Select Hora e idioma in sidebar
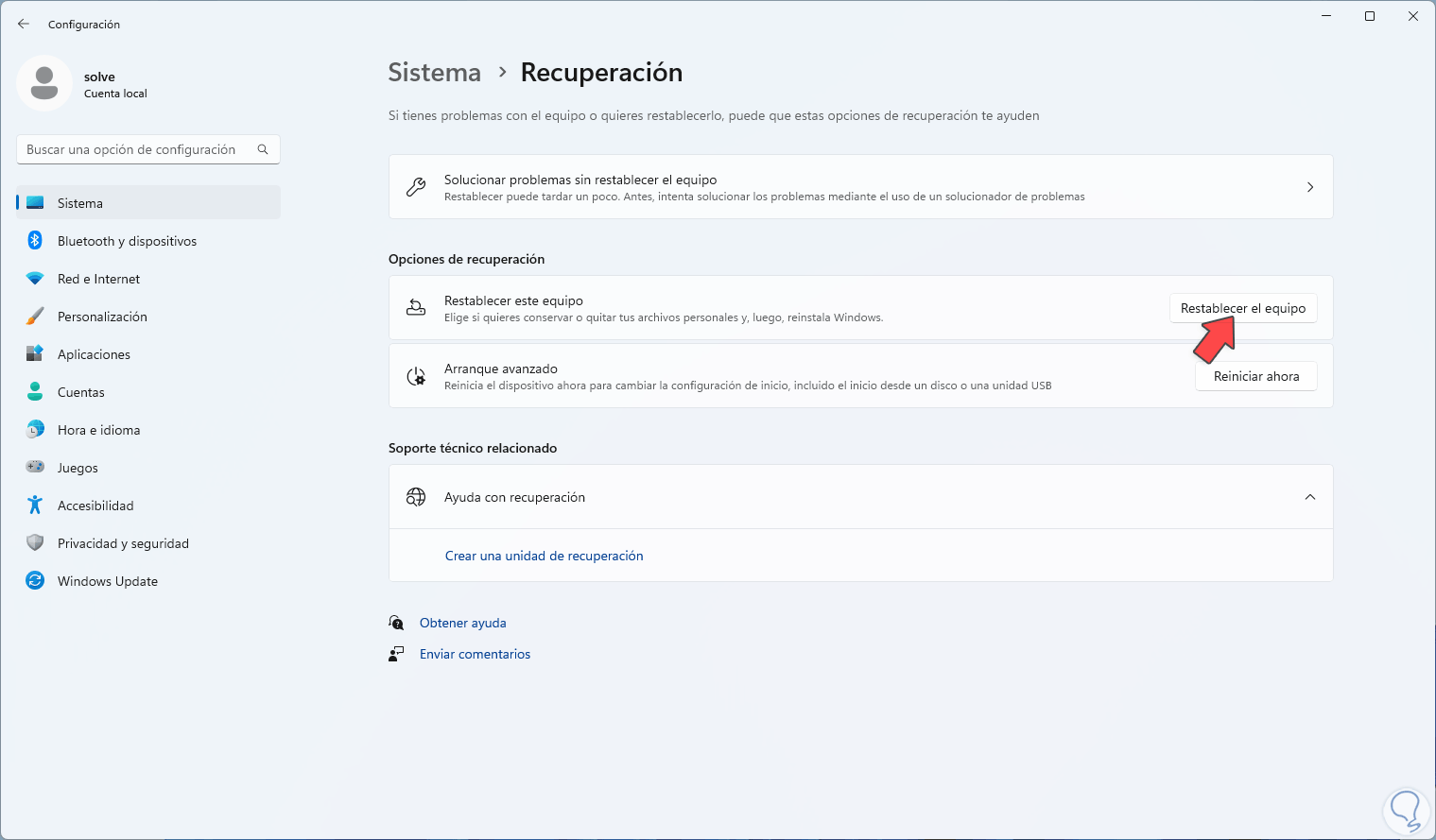The width and height of the screenshot is (1436, 840). [98, 430]
